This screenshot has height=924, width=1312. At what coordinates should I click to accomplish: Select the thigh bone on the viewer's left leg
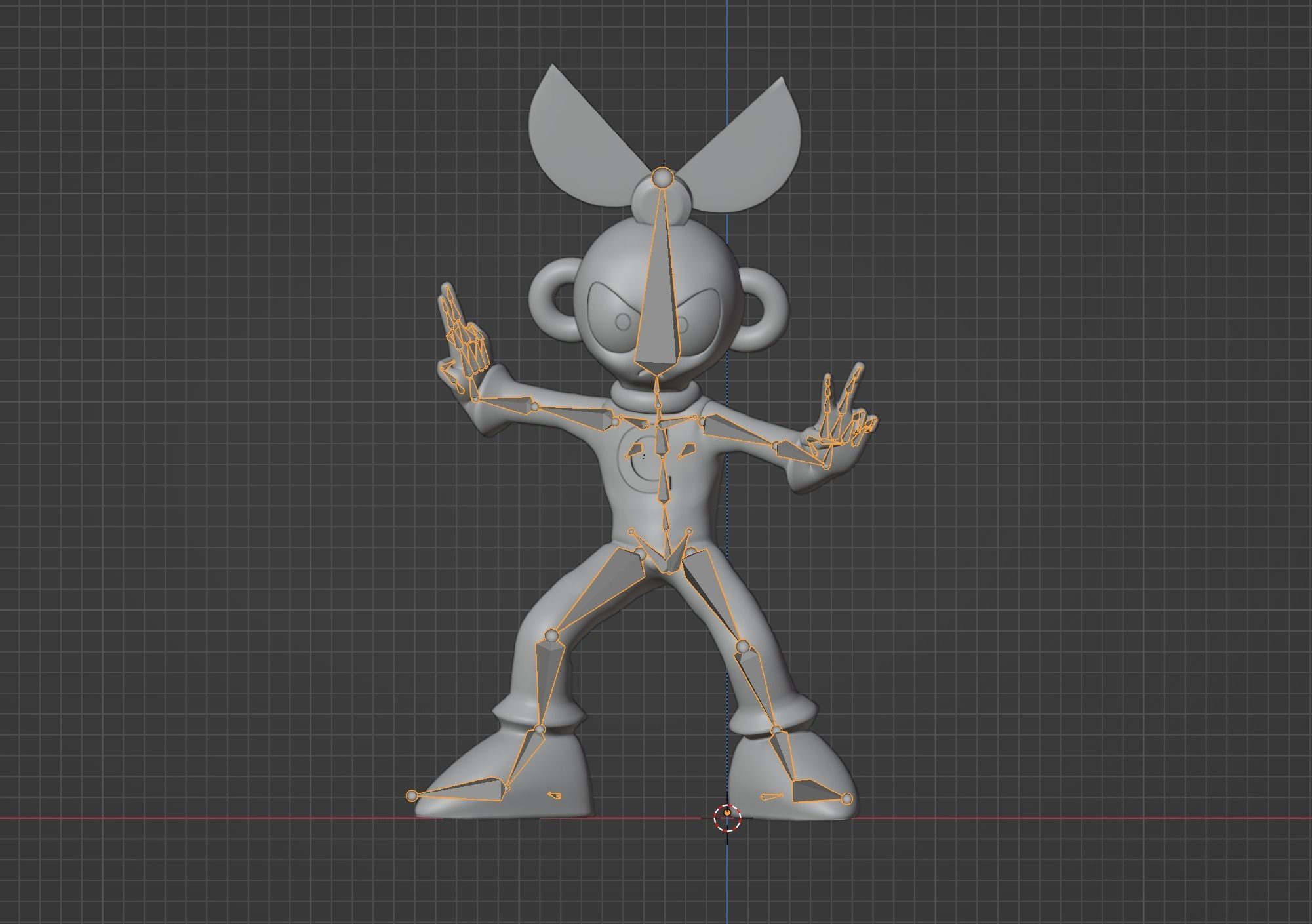(x=600, y=591)
